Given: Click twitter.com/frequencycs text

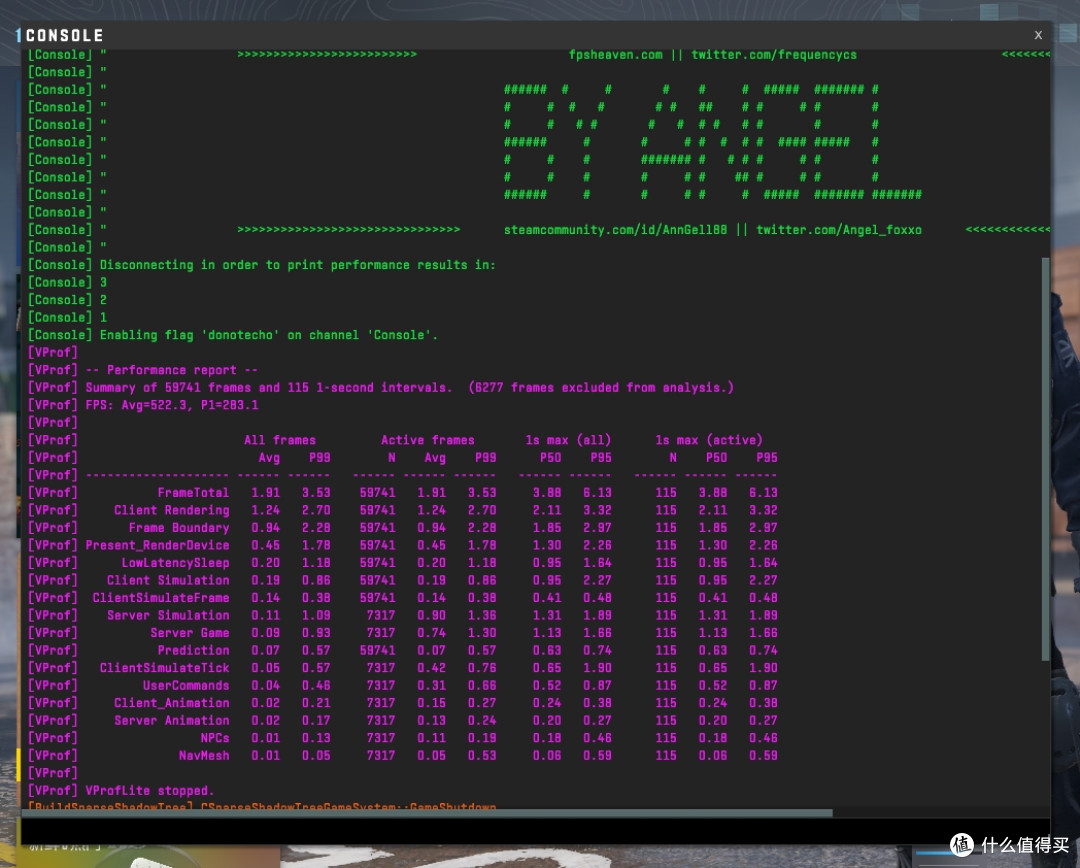Looking at the screenshot, I should coord(774,54).
